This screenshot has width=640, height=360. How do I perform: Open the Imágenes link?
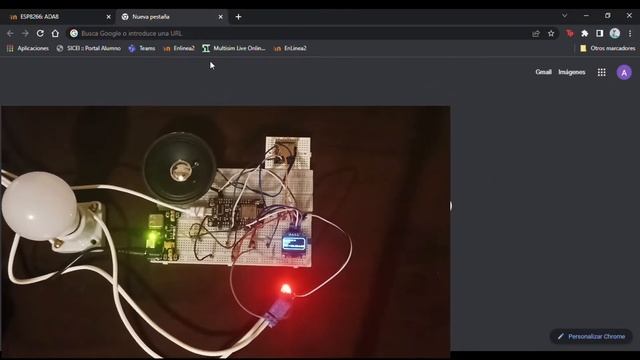point(571,72)
